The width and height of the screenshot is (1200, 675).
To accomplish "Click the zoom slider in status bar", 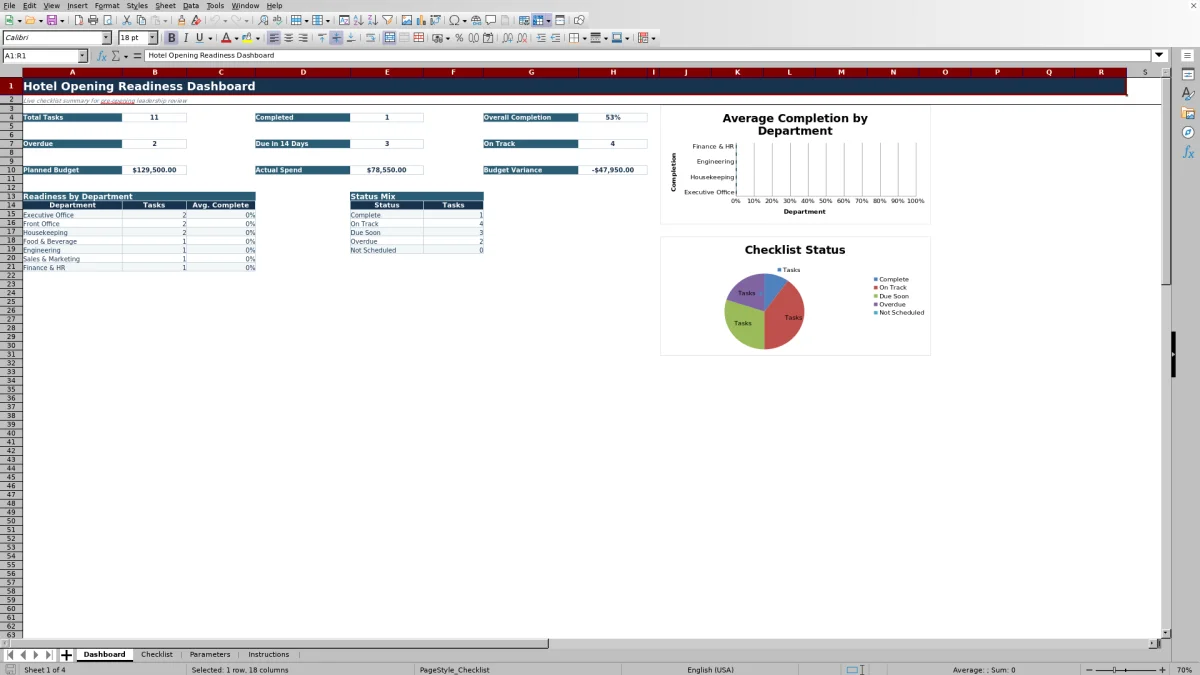I will 1125,670.
